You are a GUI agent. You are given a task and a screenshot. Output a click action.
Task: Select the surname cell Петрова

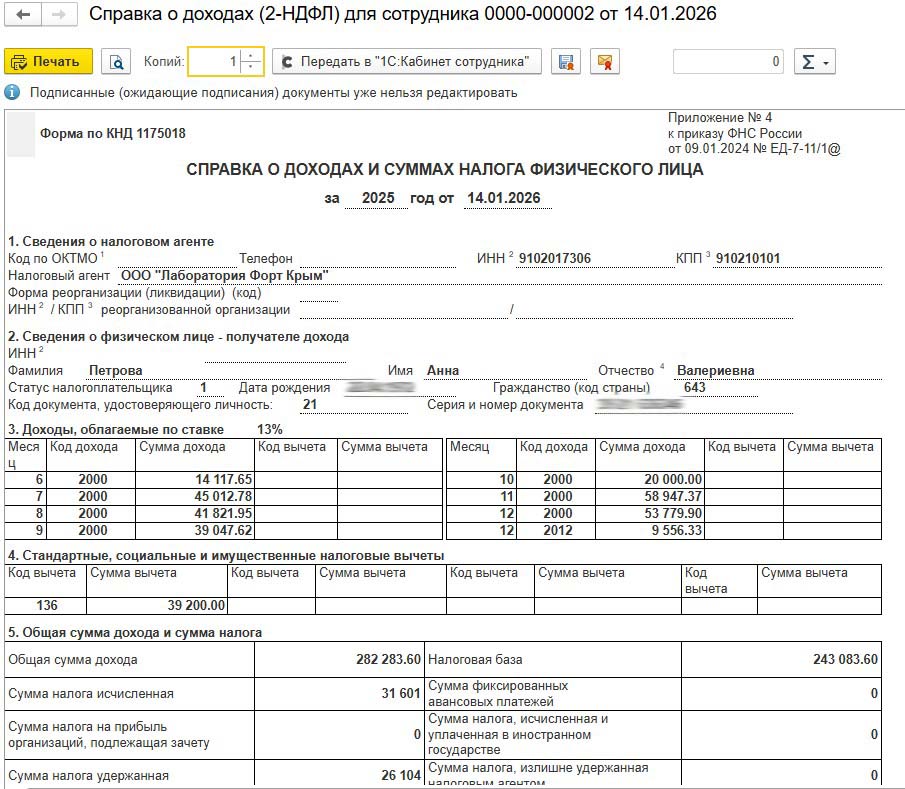tap(116, 370)
